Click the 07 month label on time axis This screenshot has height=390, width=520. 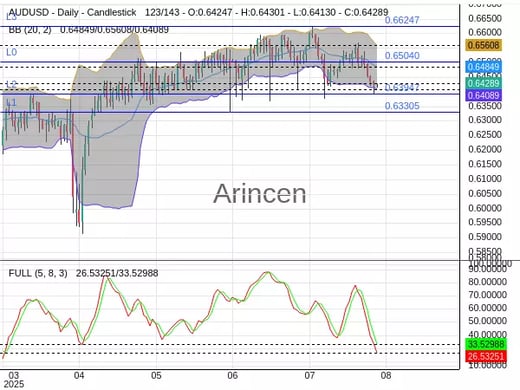(309, 376)
